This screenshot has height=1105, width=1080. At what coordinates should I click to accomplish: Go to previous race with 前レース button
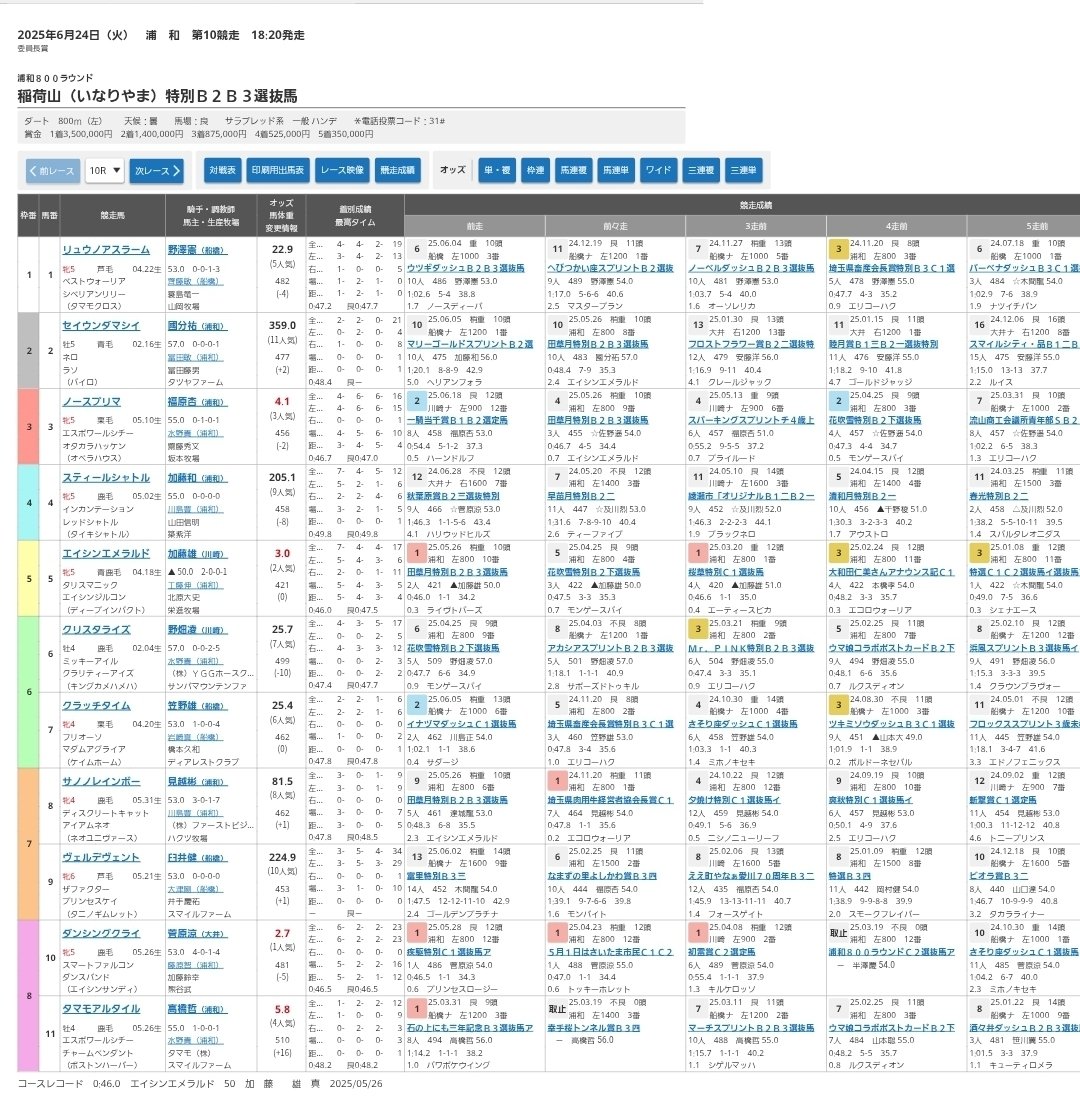(x=54, y=171)
